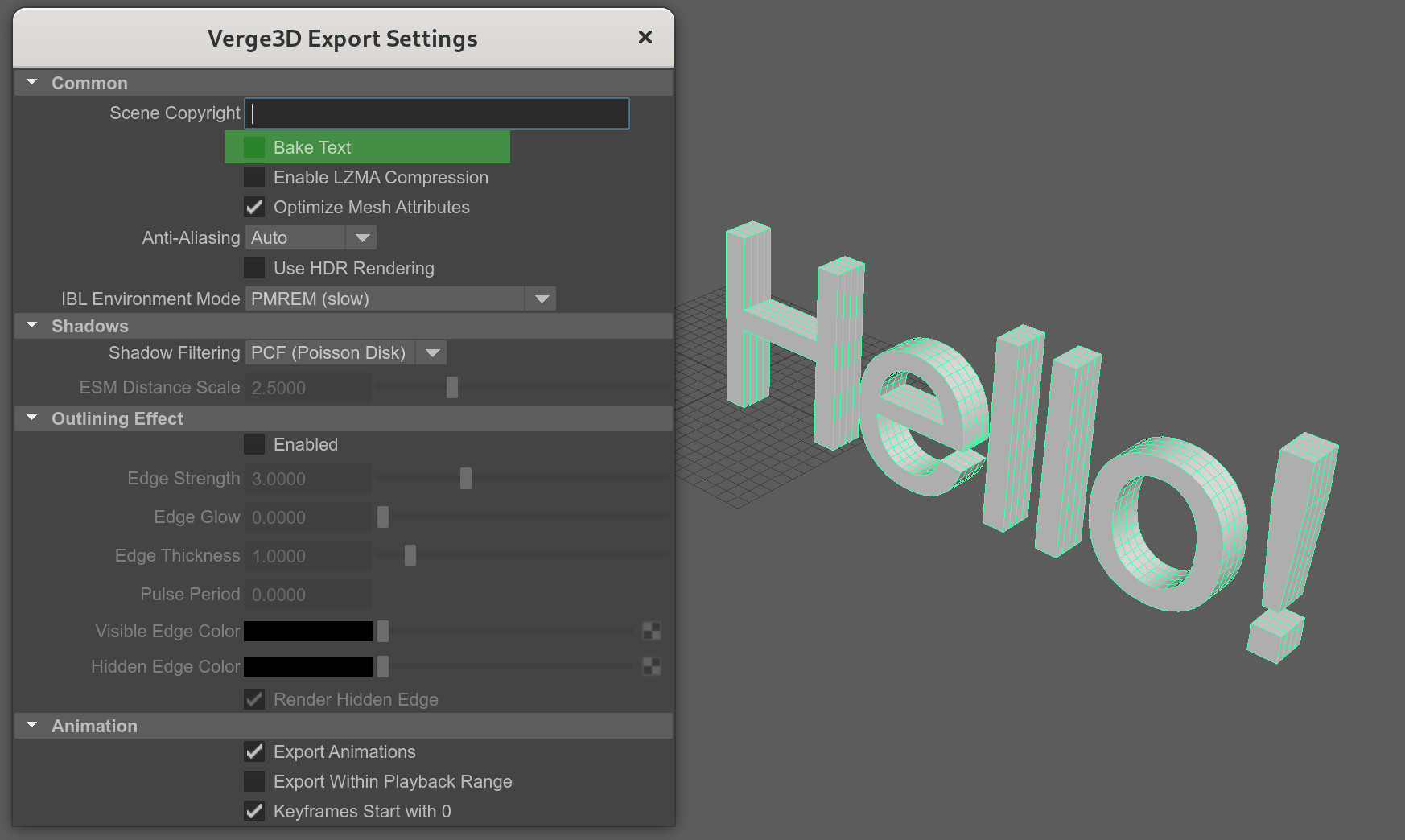The height and width of the screenshot is (840, 1405).
Task: Collapse the Shadows section
Action: point(32,325)
